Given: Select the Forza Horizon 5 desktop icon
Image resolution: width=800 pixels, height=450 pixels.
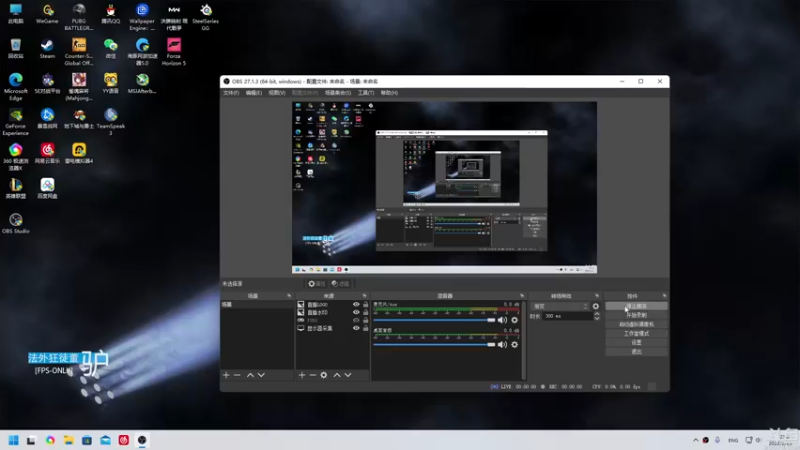Looking at the screenshot, I should tap(173, 52).
